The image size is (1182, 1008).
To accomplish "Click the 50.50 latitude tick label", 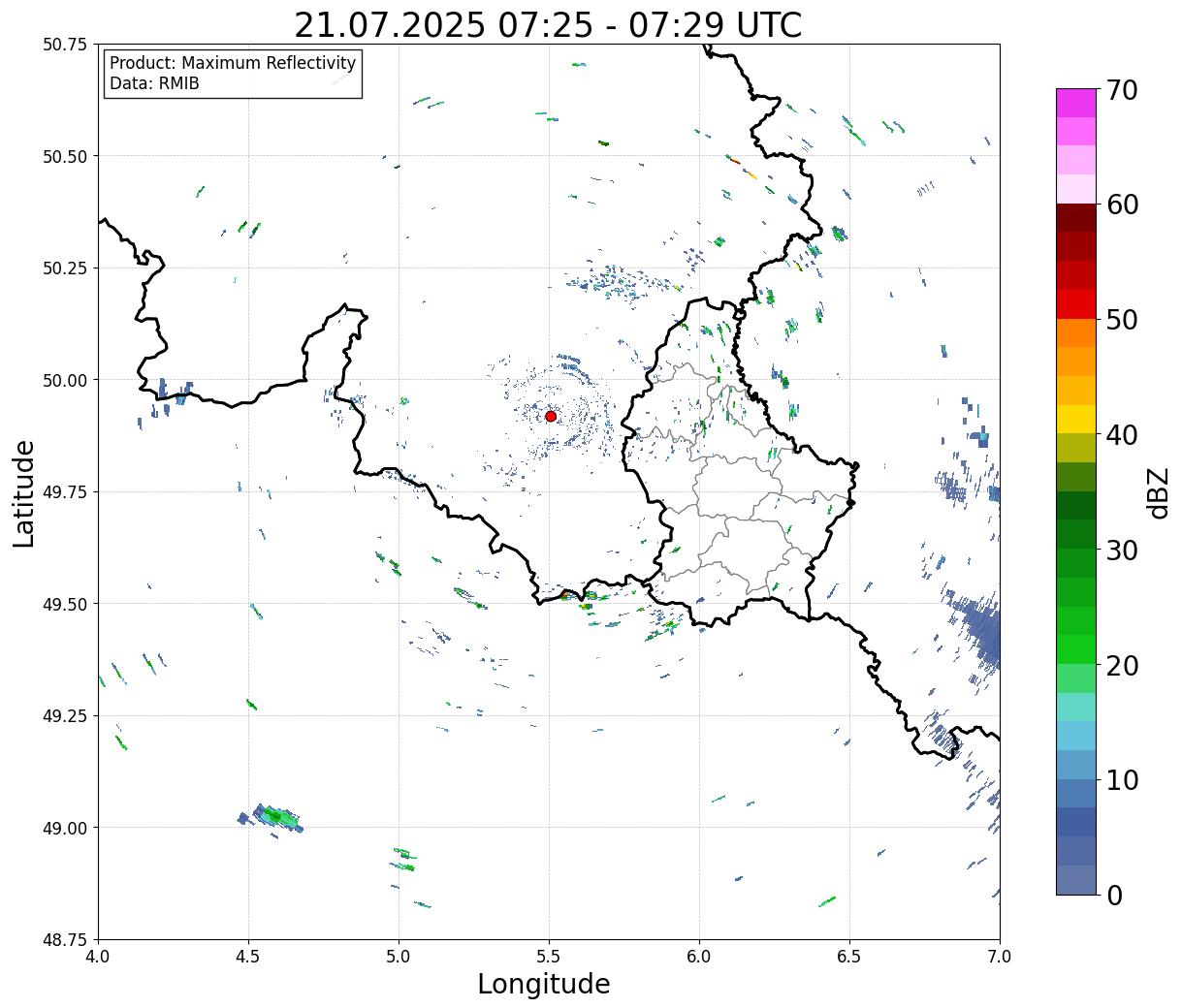I will (64, 156).
